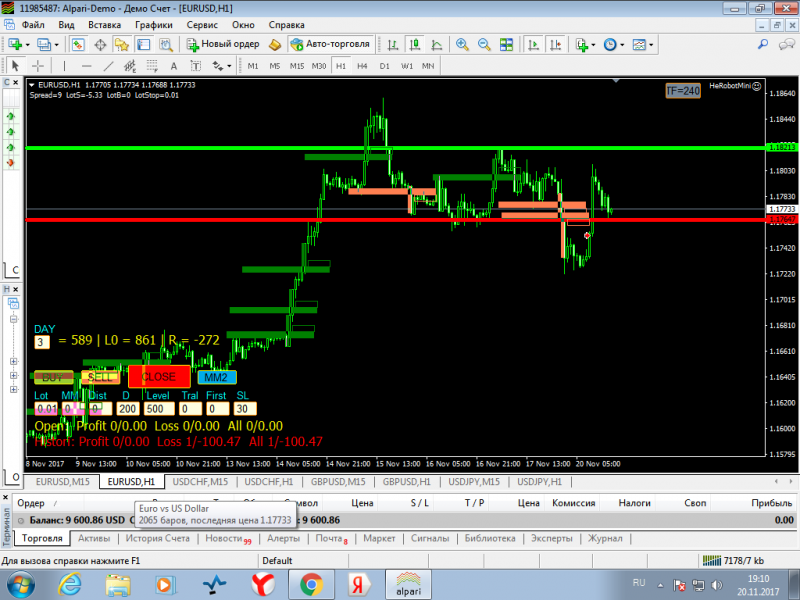Image resolution: width=800 pixels, height=600 pixels.
Task: Click the red CLOSE button on chart
Action: 159,377
